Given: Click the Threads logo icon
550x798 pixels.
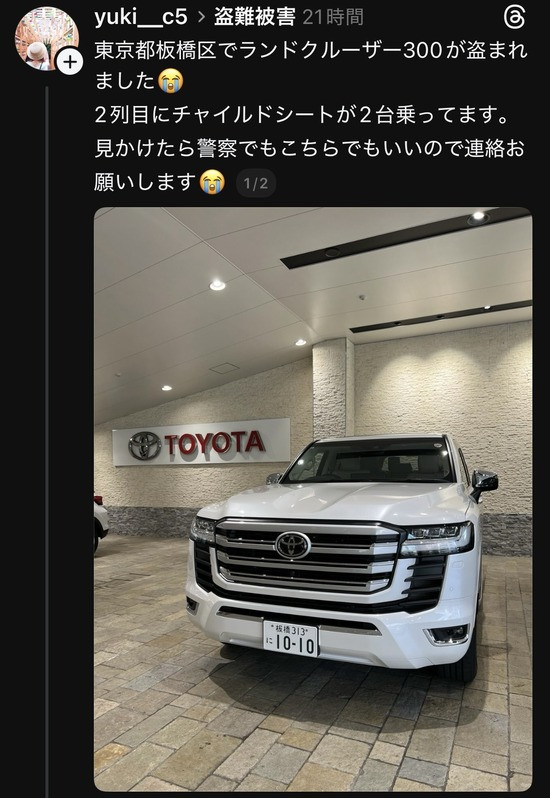Looking at the screenshot, I should tap(514, 17).
